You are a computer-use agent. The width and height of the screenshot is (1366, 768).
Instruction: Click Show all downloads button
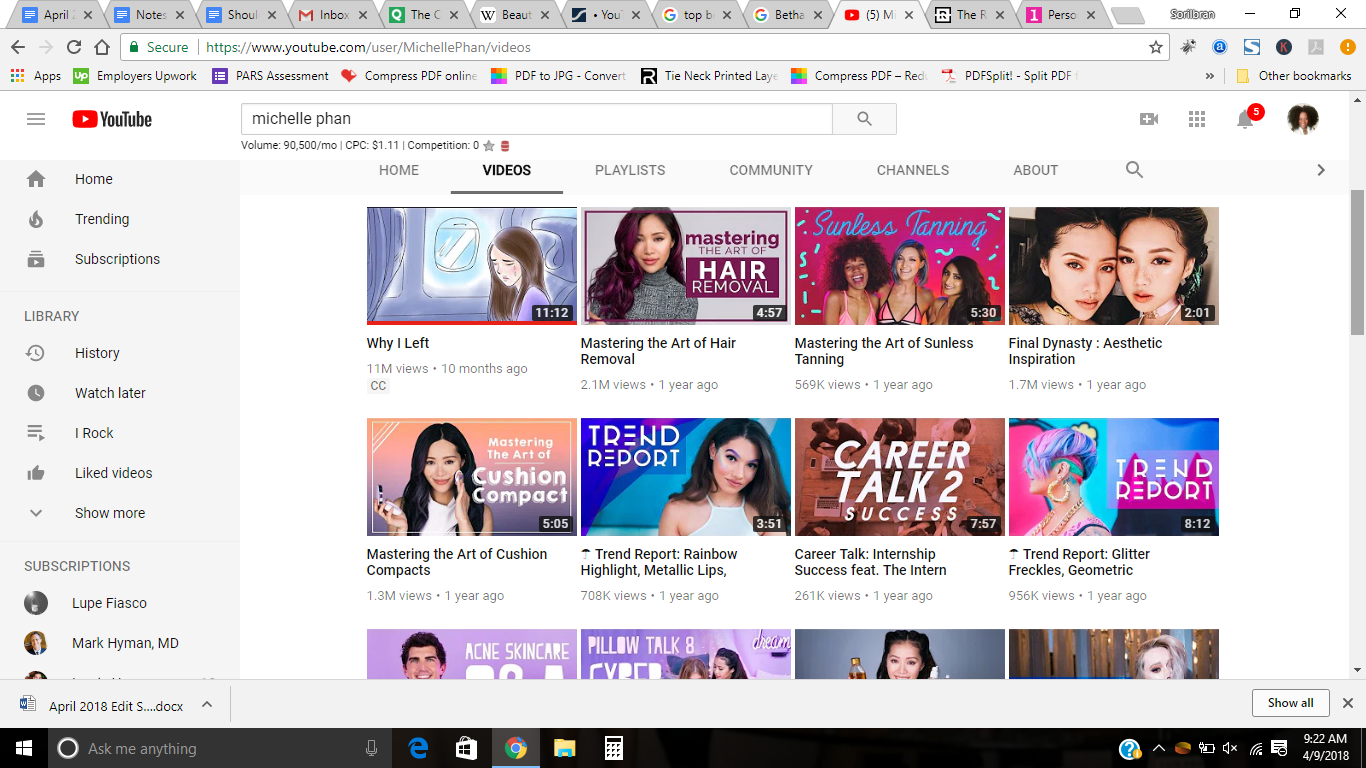(x=1290, y=703)
